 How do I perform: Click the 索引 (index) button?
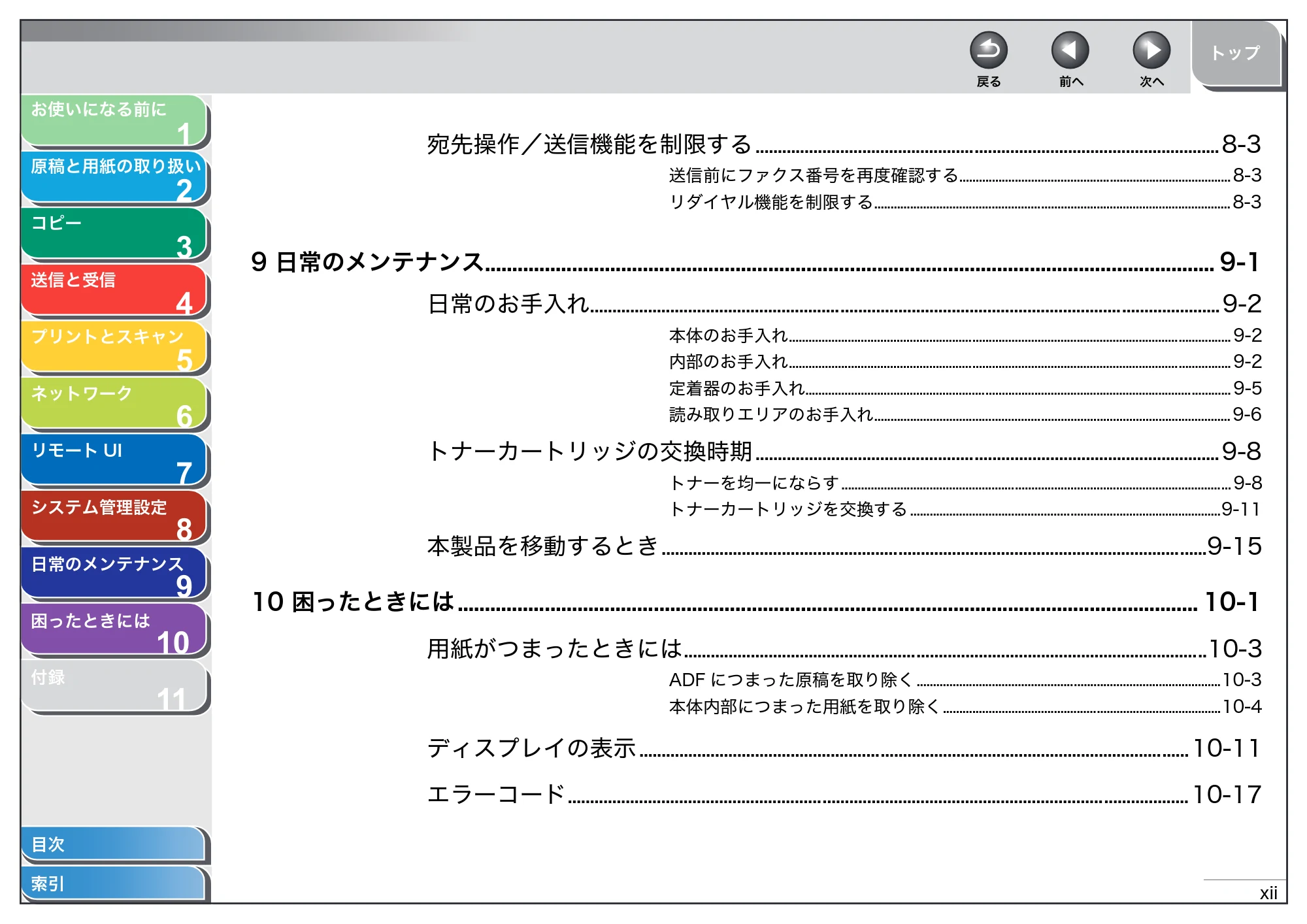tap(113, 883)
